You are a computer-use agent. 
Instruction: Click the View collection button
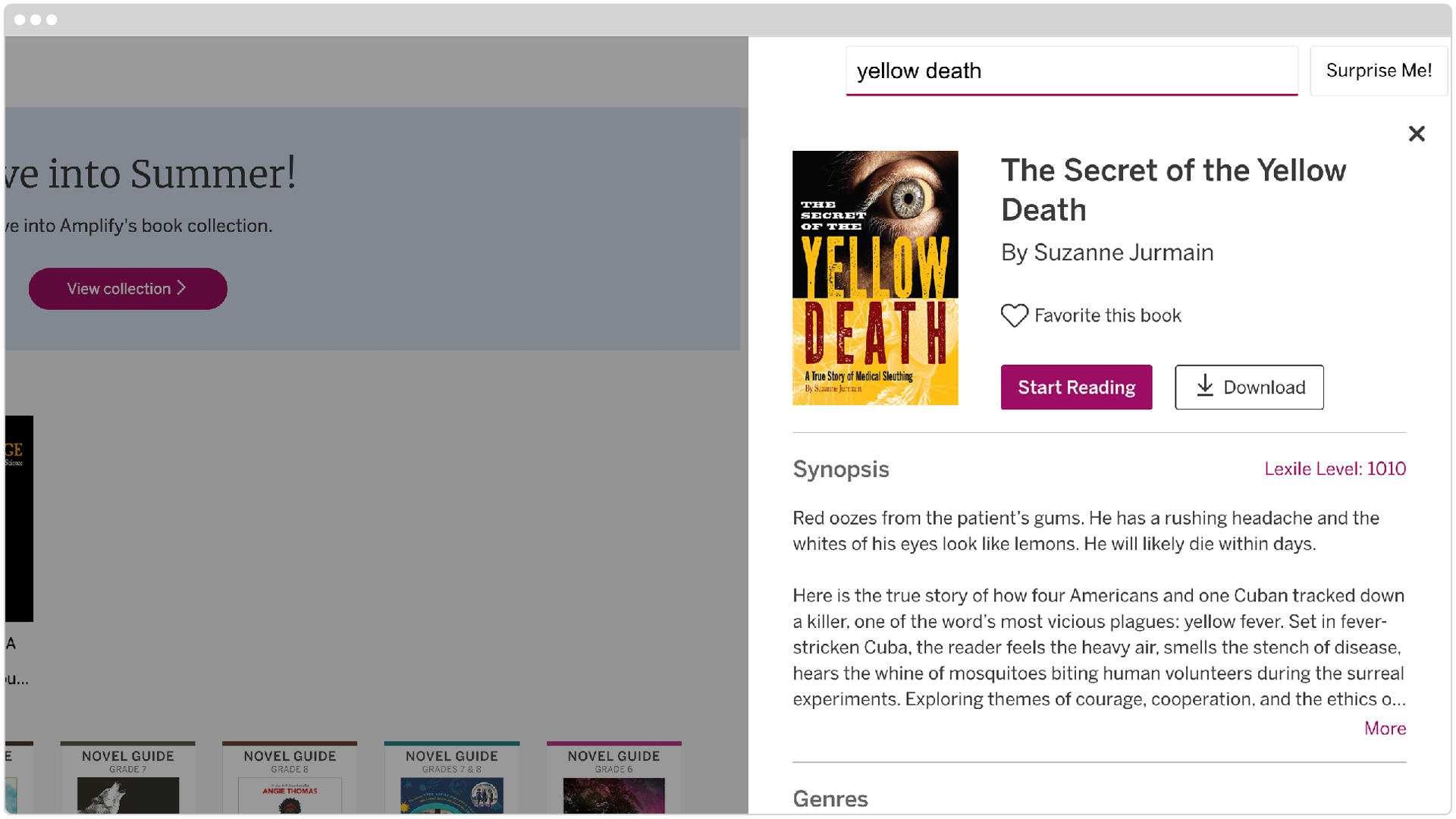(x=127, y=288)
